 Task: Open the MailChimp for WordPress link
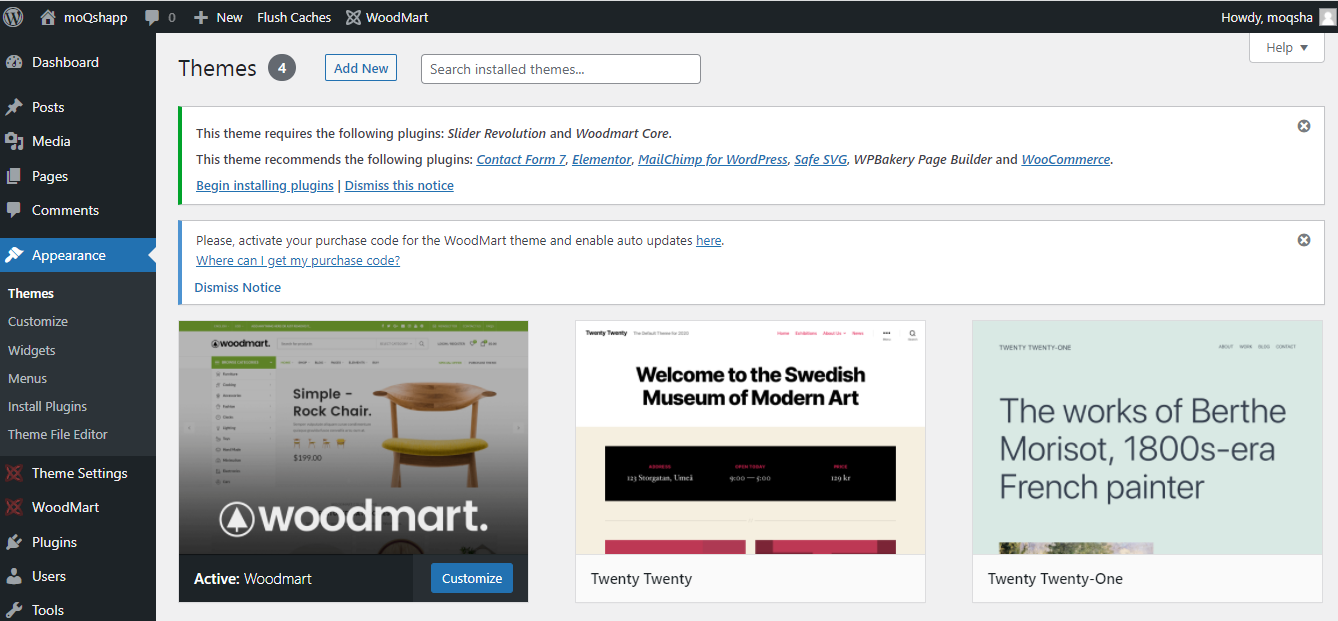coord(713,159)
